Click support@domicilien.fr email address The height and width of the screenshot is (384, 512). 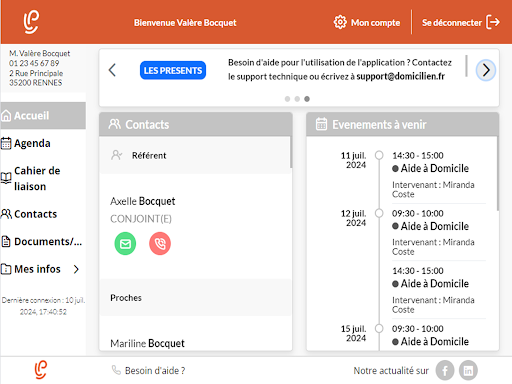click(x=400, y=76)
